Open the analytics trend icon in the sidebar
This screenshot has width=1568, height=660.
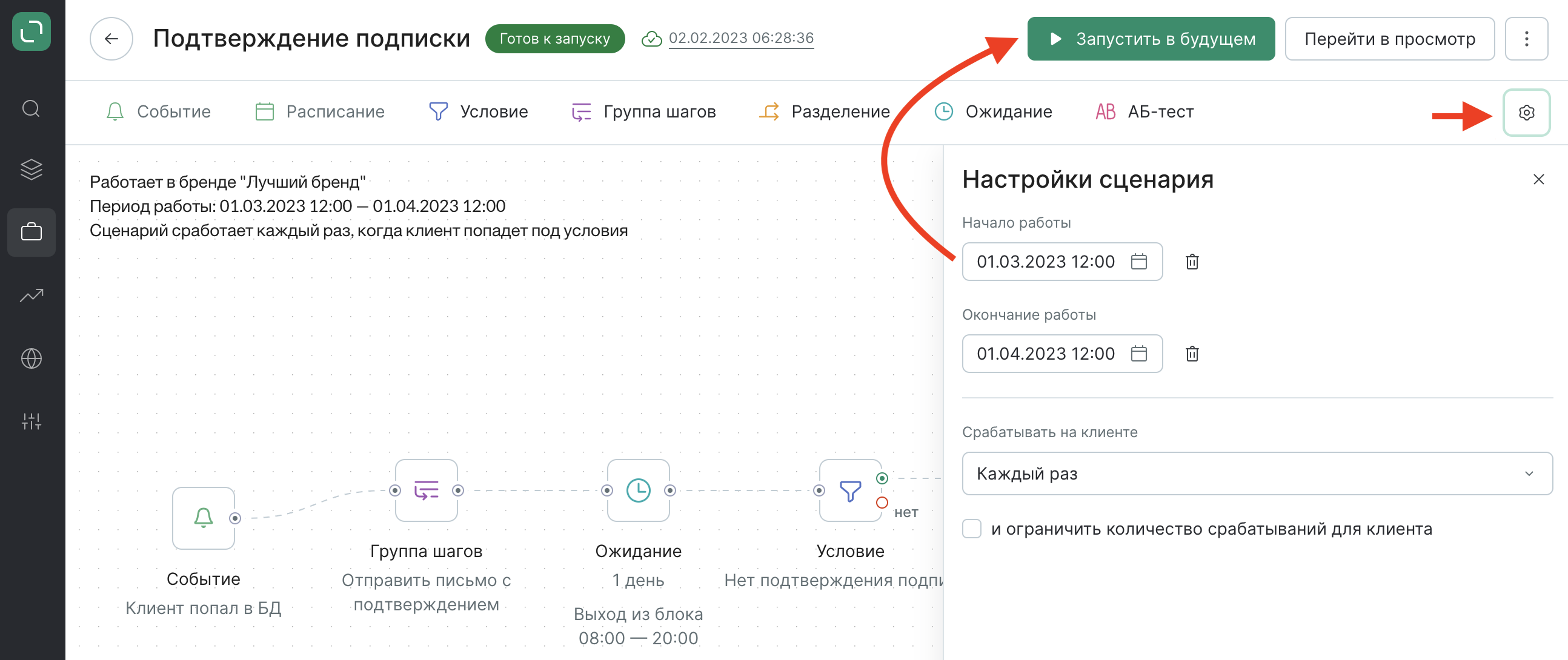click(31, 295)
